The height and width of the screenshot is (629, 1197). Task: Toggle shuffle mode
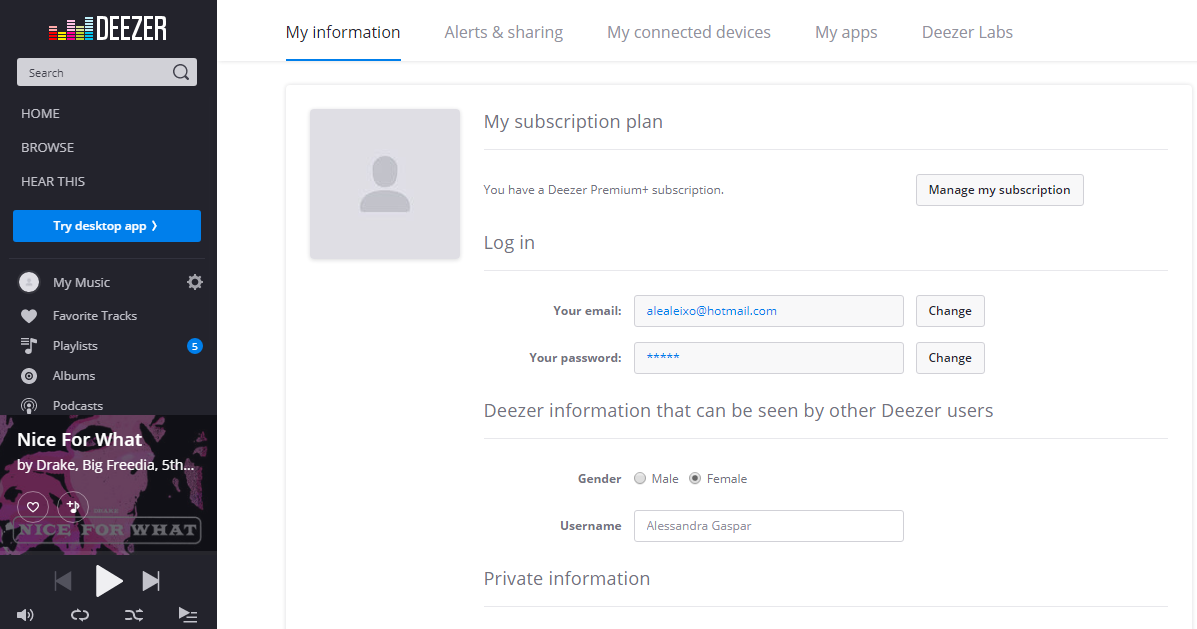[134, 615]
